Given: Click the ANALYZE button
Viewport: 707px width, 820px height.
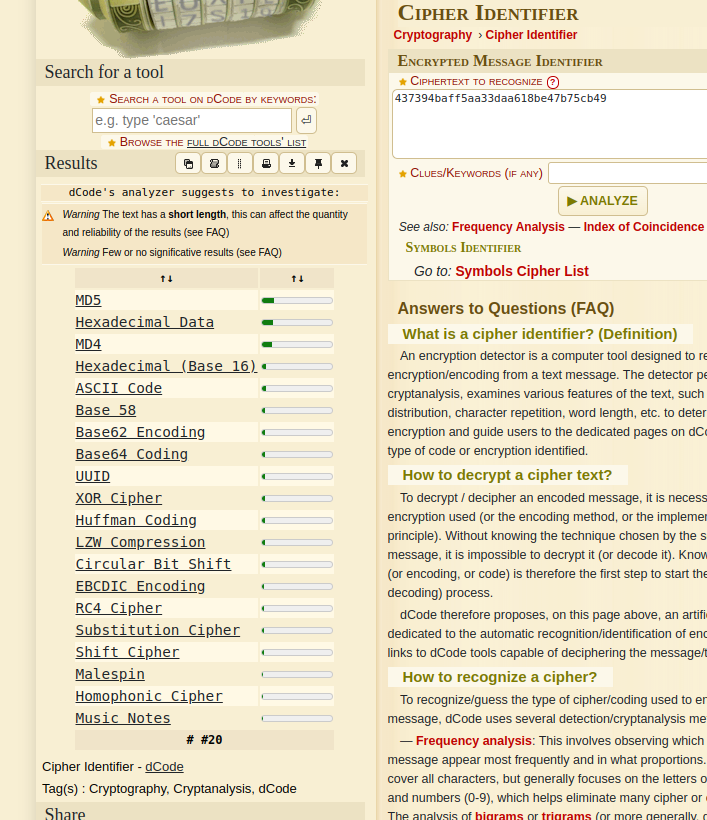Looking at the screenshot, I should 602,201.
